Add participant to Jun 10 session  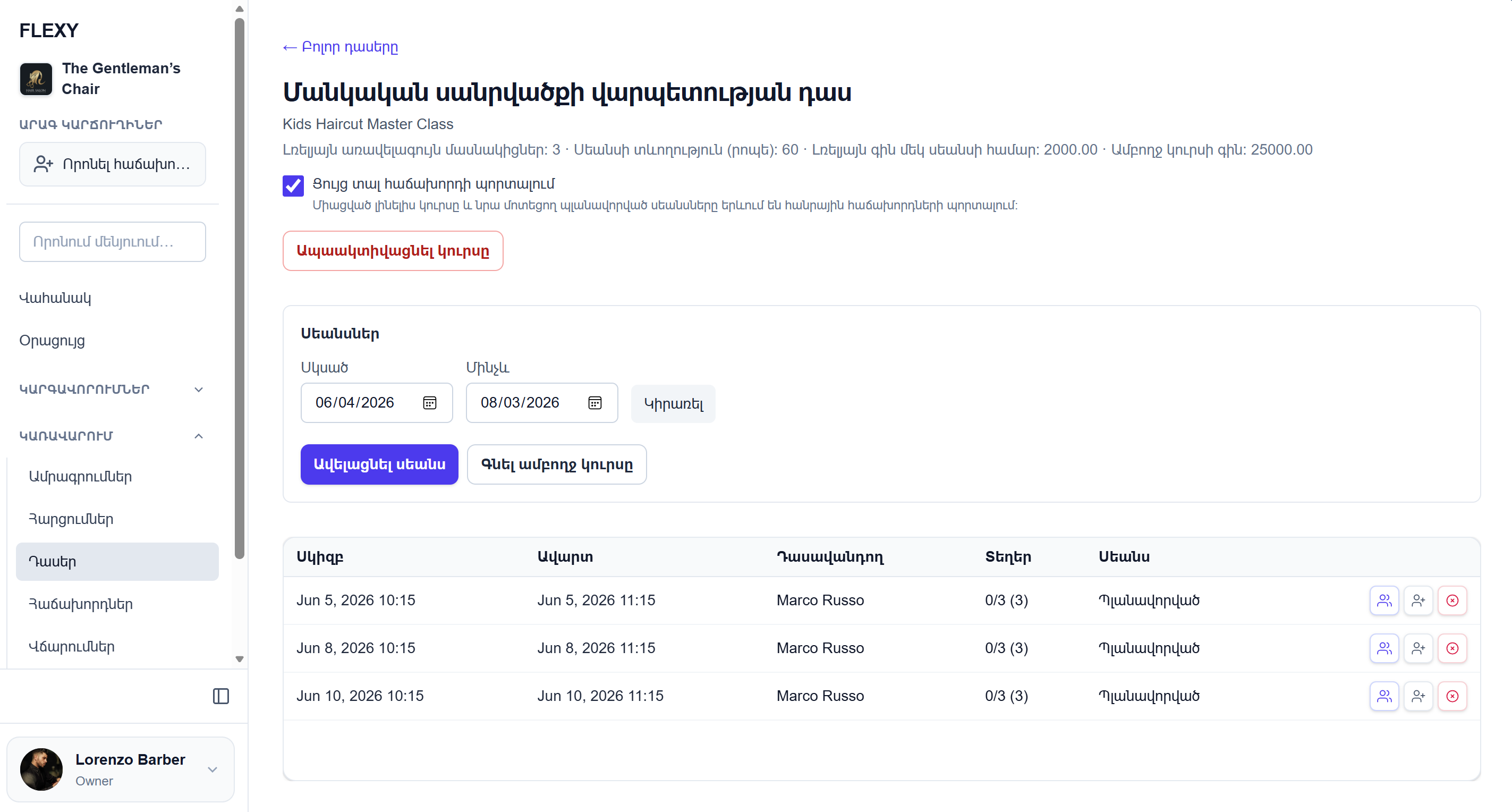1418,696
